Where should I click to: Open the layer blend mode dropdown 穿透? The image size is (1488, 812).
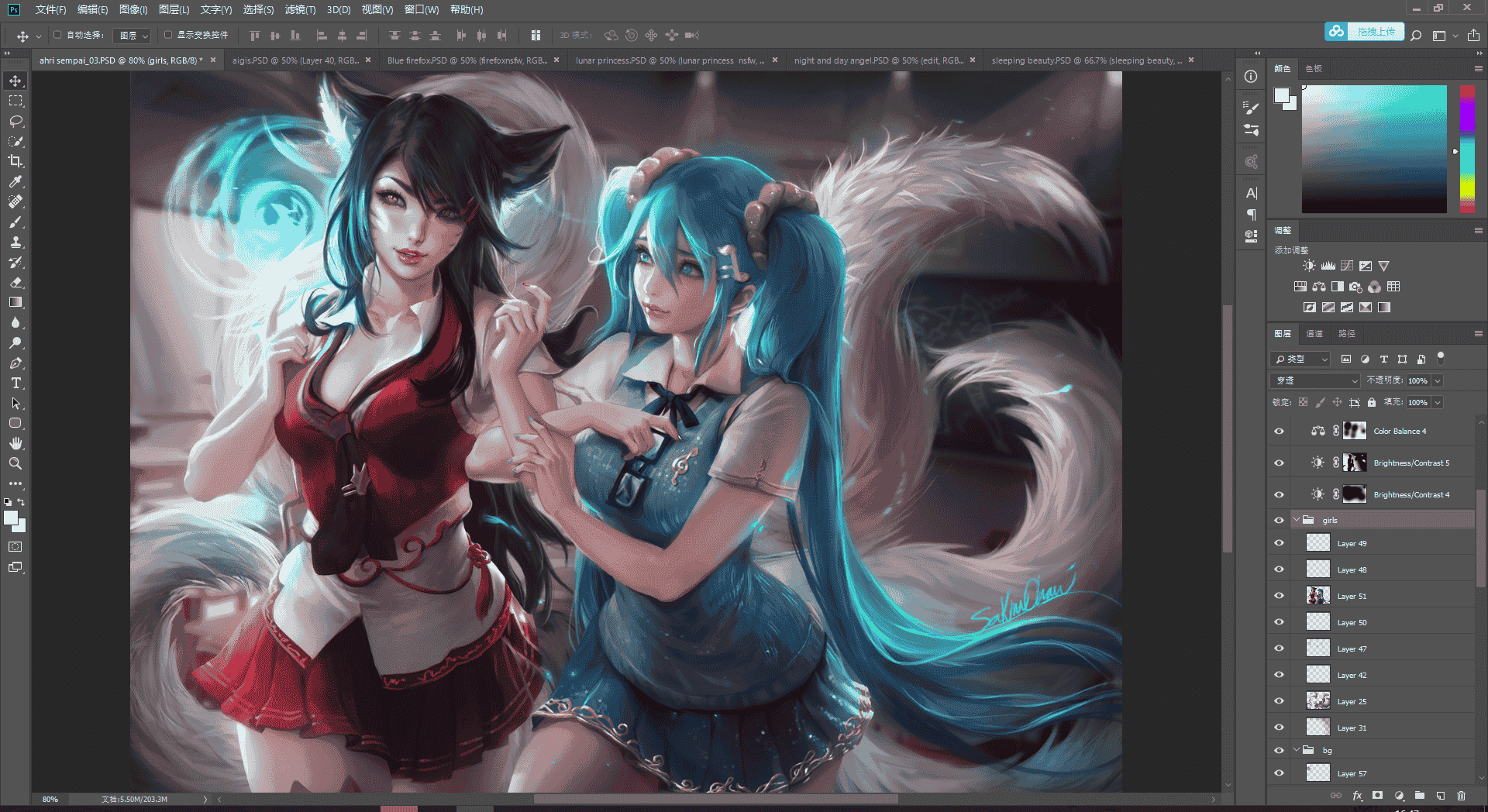(x=1315, y=380)
